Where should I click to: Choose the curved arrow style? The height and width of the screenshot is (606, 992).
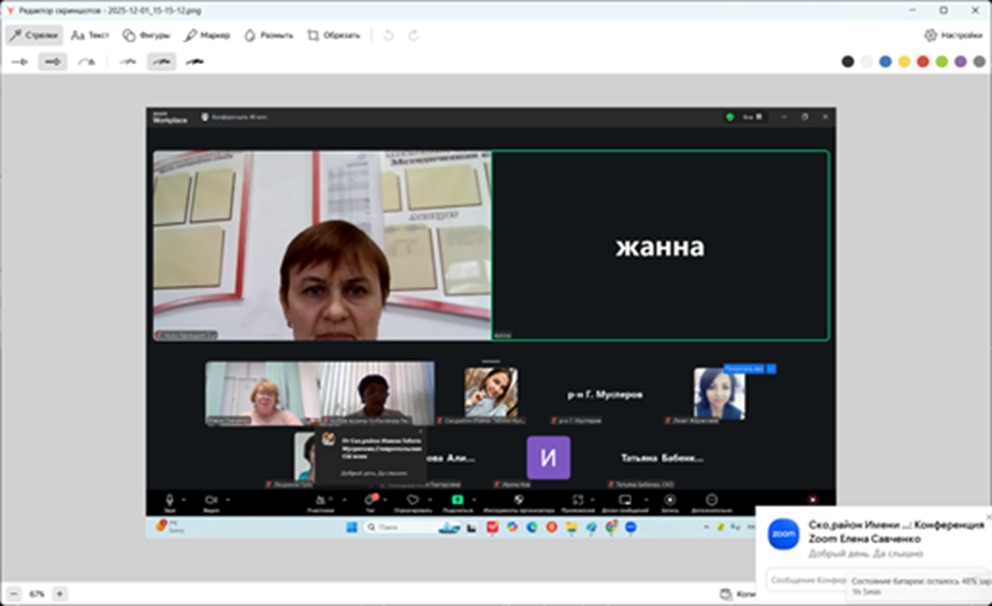pos(87,62)
